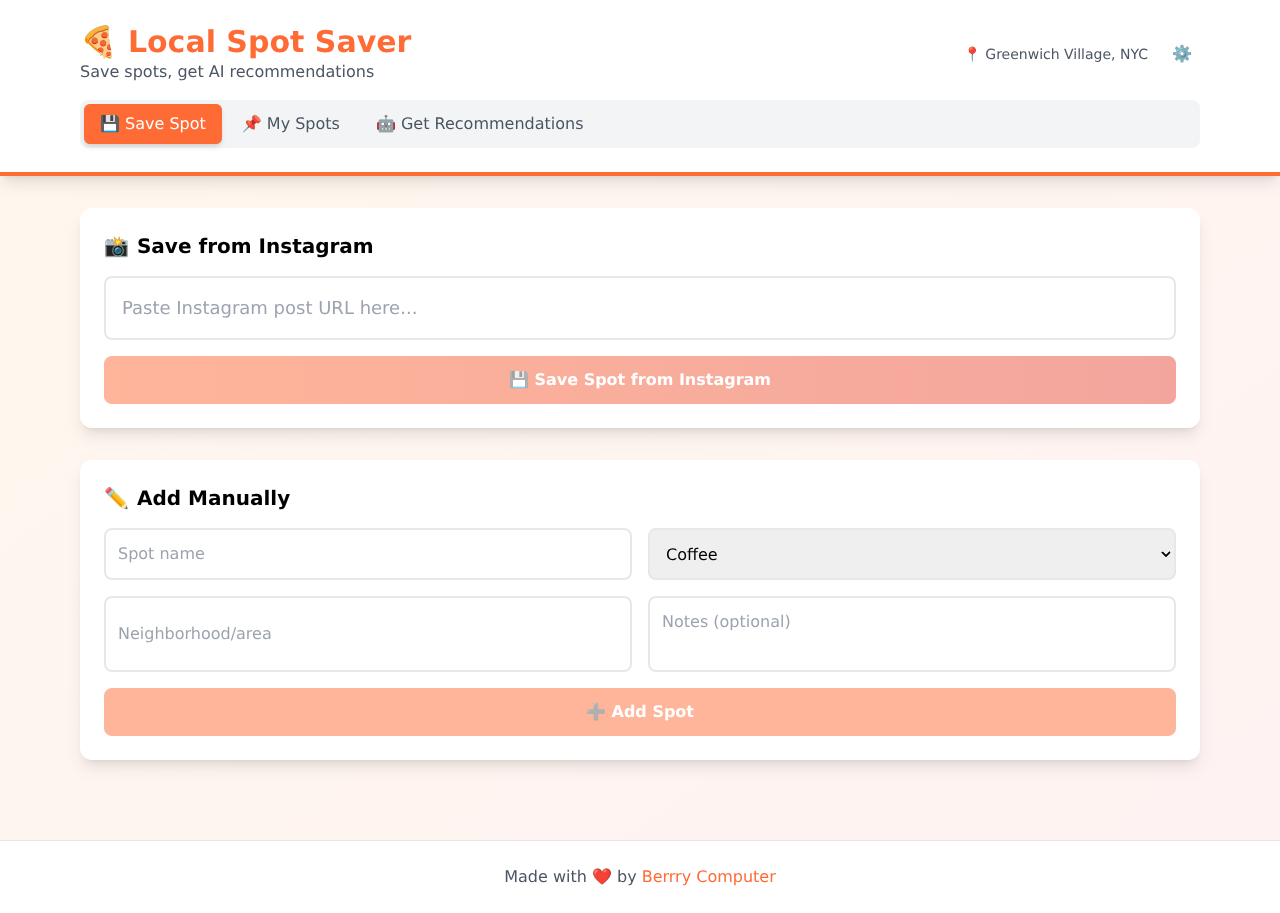Viewport: 1280px width, 913px height.
Task: Click the Instagram post URL field
Action: pyautogui.click(x=640, y=308)
